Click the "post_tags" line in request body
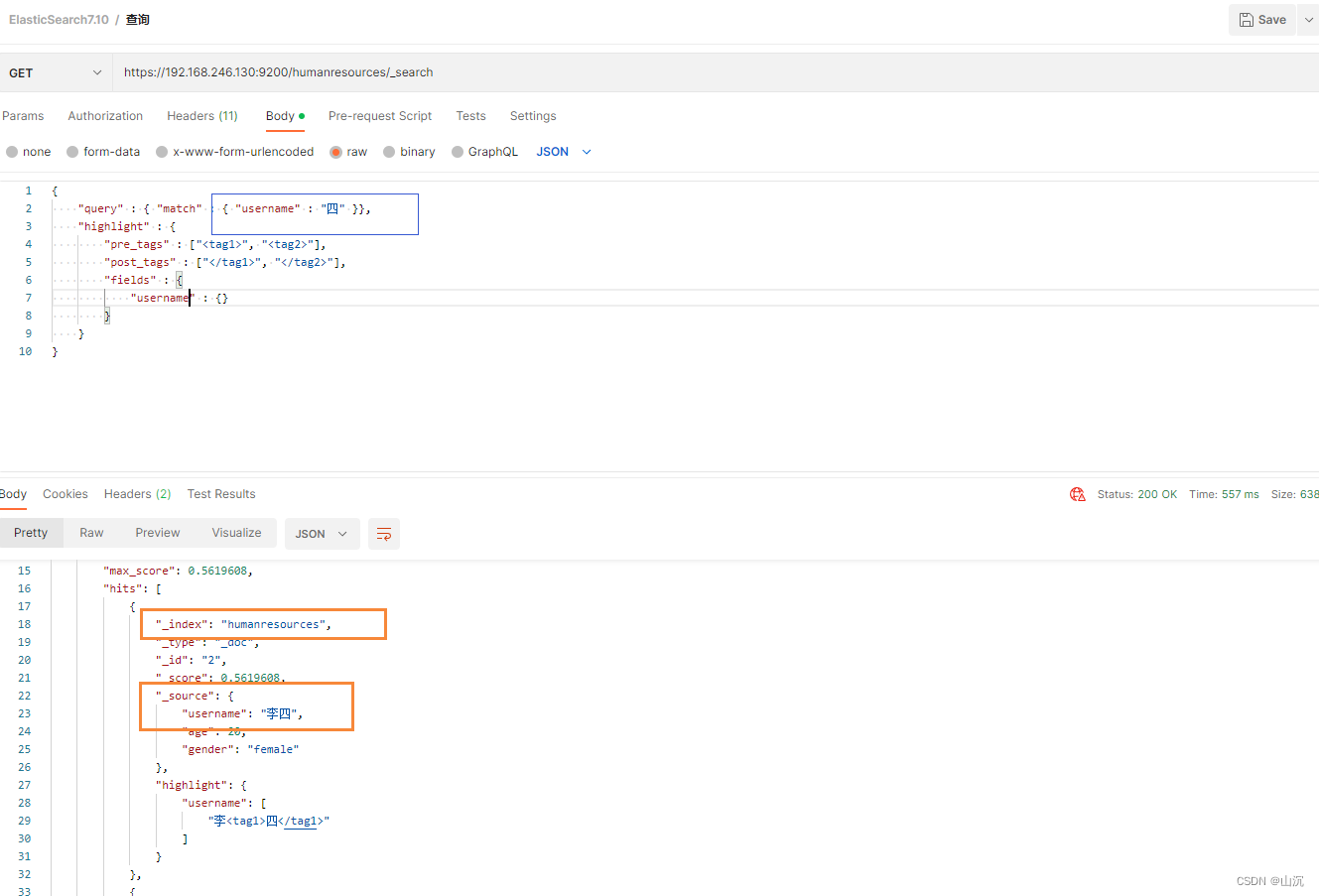1319x896 pixels. pos(225,262)
